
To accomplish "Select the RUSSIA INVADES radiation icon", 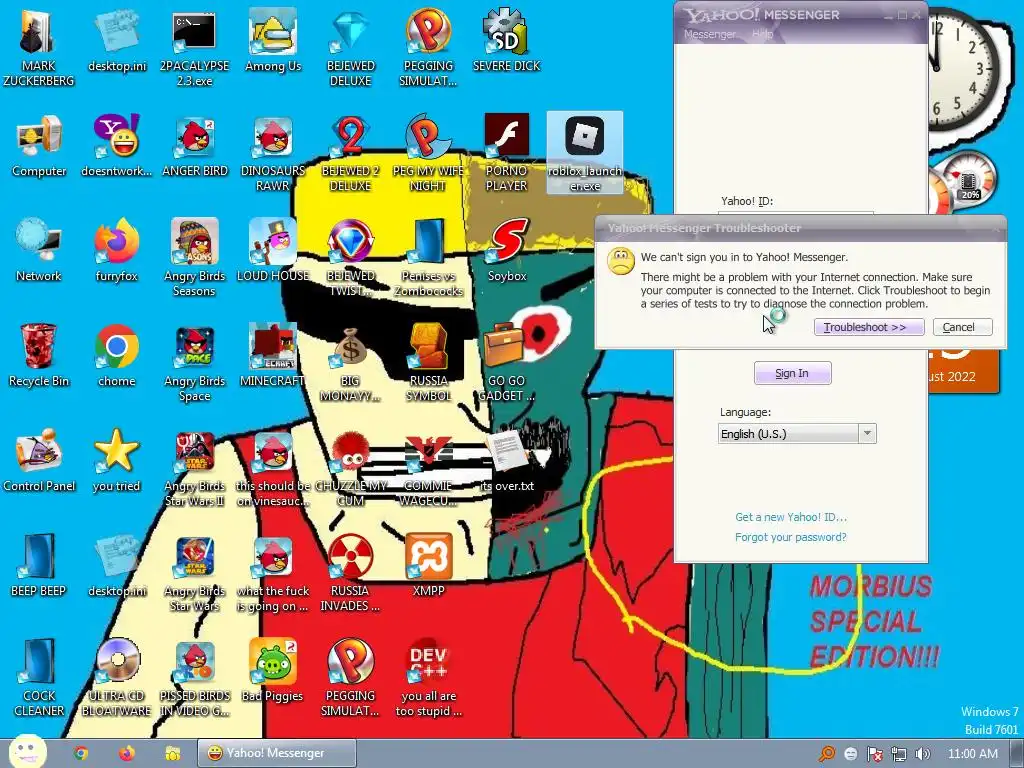I will (350, 573).
